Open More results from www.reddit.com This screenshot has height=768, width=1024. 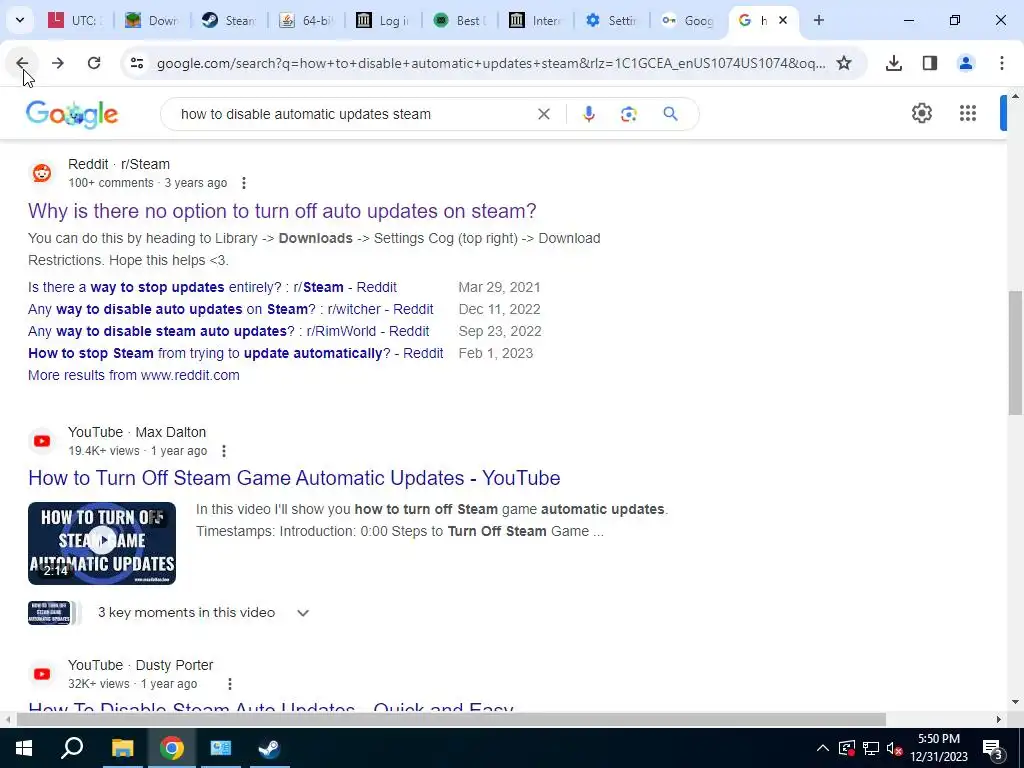(134, 376)
